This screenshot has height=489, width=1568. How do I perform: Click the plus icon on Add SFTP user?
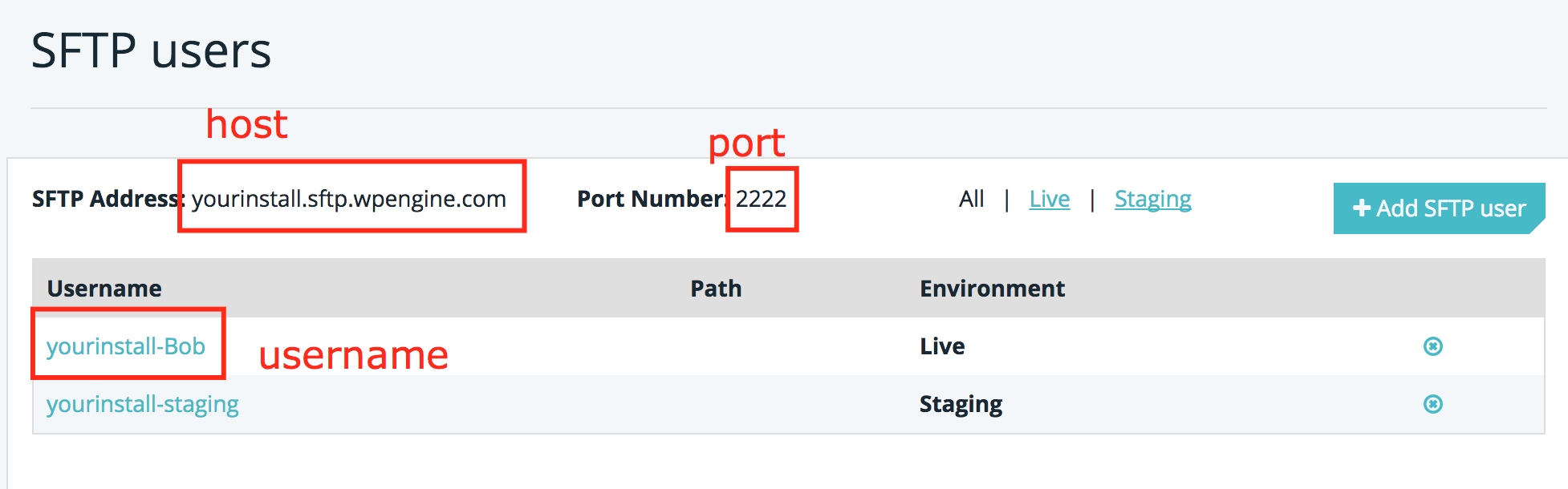pyautogui.click(x=1361, y=208)
